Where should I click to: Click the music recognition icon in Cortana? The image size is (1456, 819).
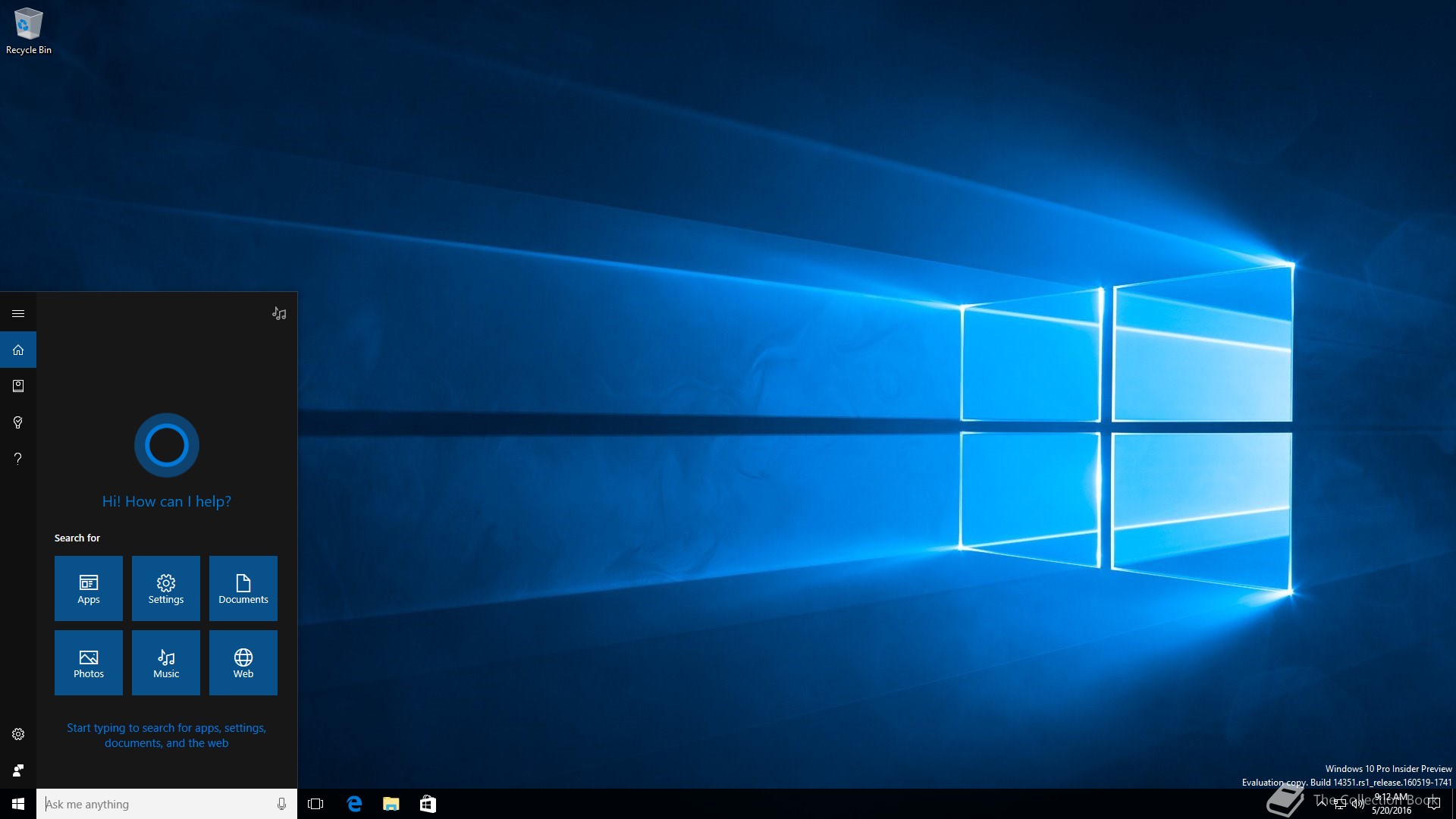pos(279,313)
